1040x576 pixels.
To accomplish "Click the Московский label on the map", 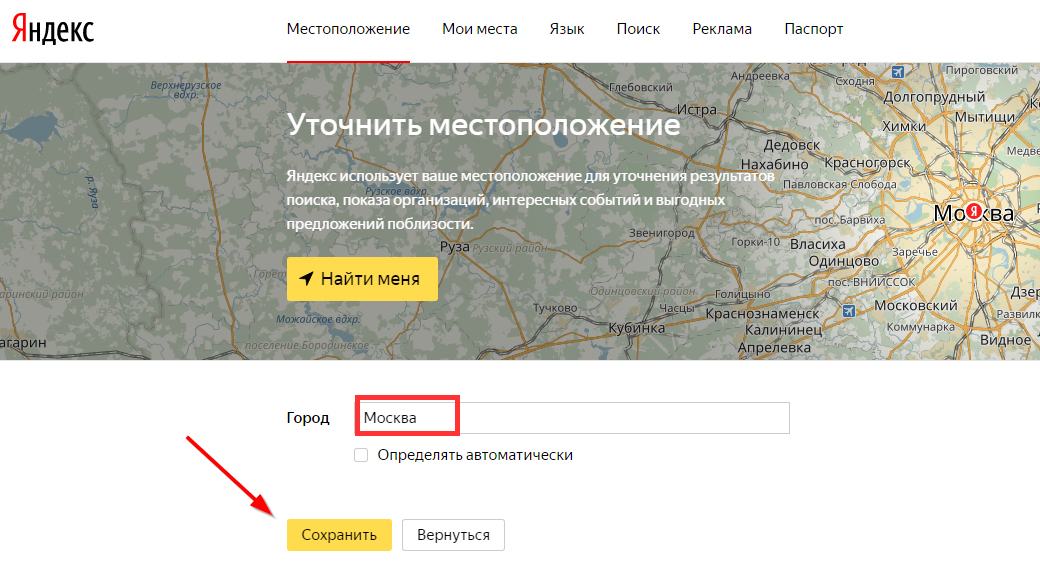I will (915, 305).
